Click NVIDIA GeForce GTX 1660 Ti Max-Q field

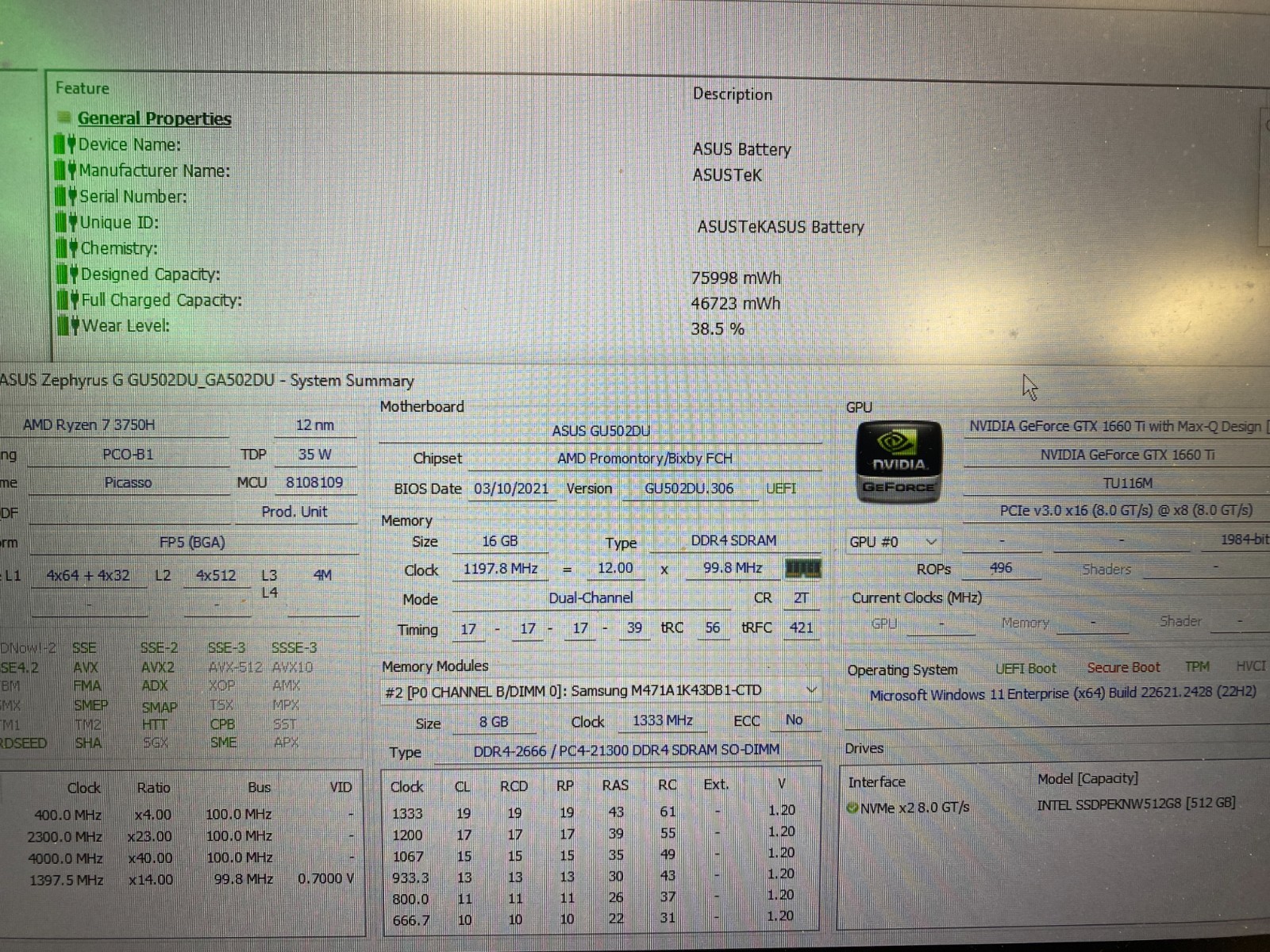coord(1116,426)
